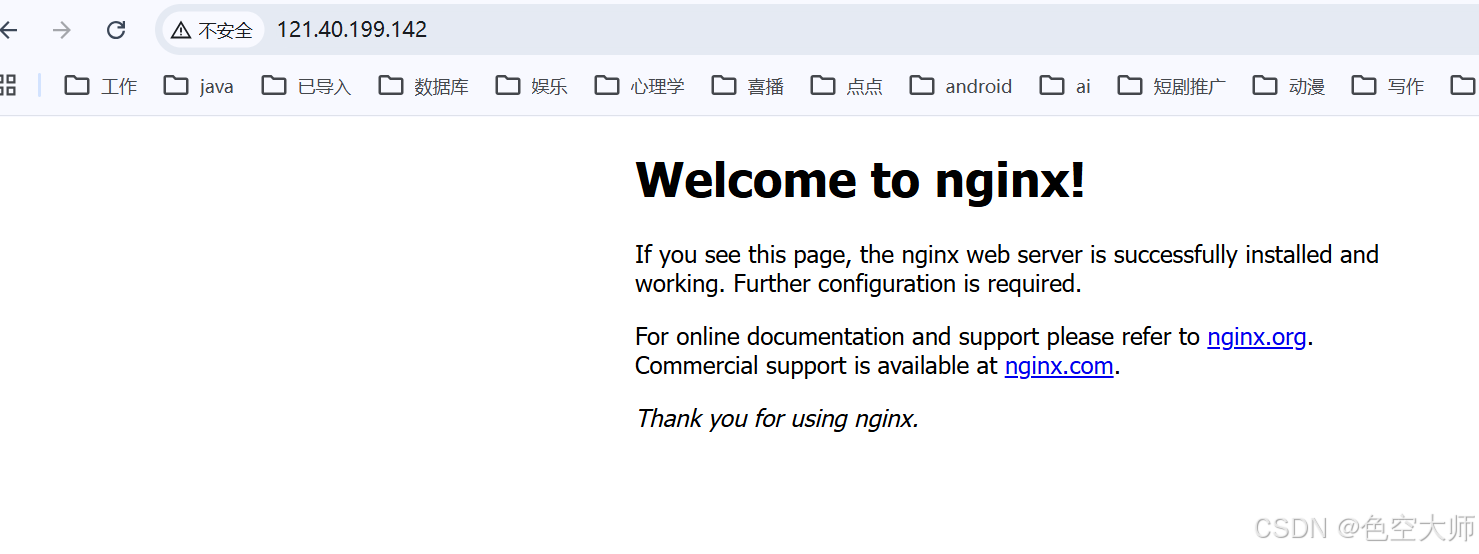1479x554 pixels.
Task: Click the Thank you for using nginx. text
Action: click(x=777, y=418)
